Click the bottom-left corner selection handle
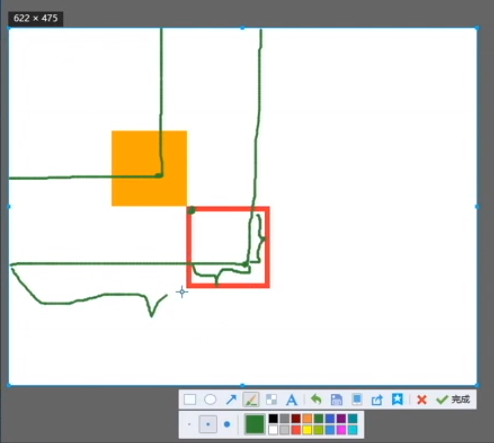 8,385
